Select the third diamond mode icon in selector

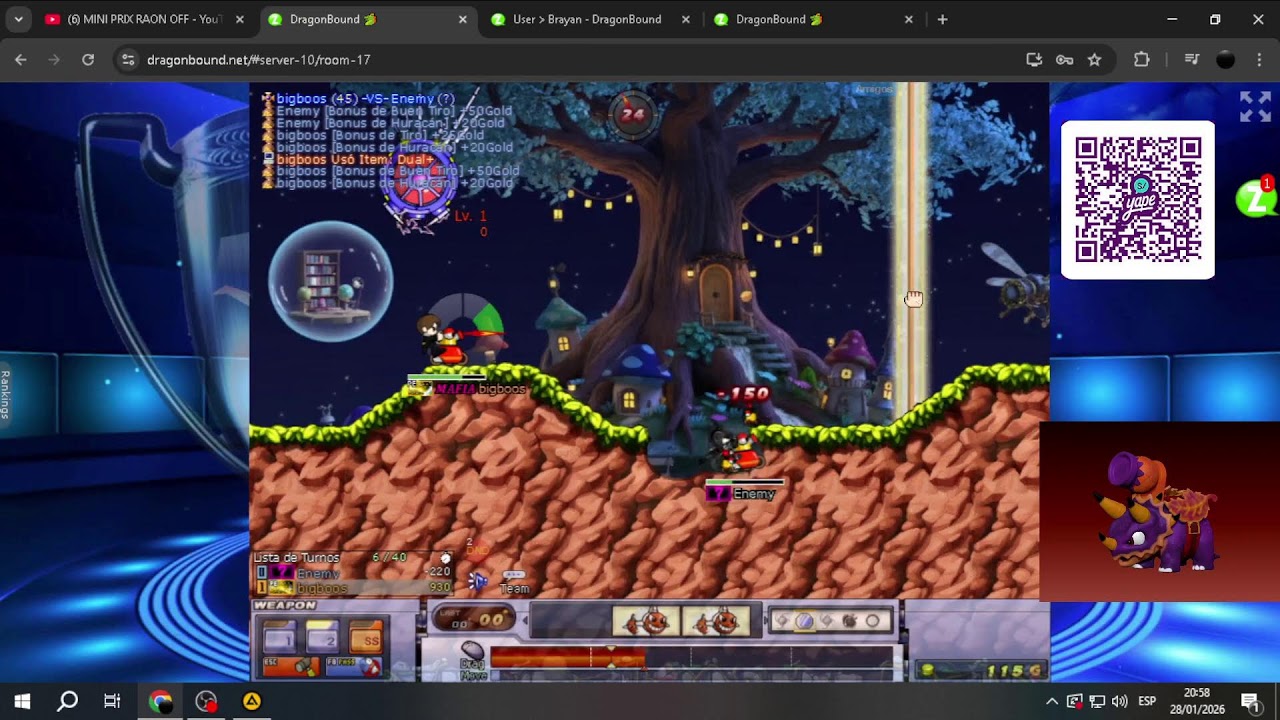pyautogui.click(x=827, y=621)
